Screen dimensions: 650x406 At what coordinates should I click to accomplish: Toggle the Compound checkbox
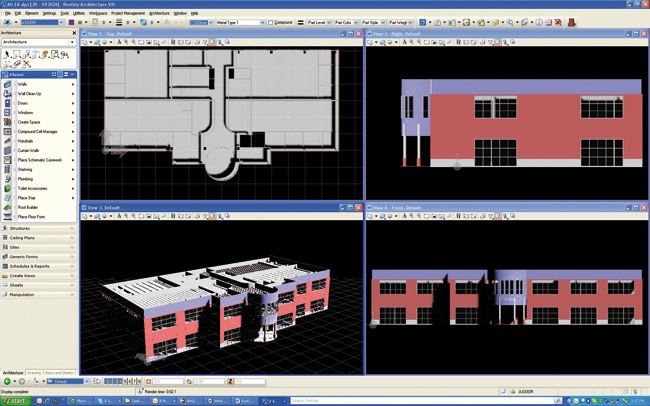coord(271,22)
